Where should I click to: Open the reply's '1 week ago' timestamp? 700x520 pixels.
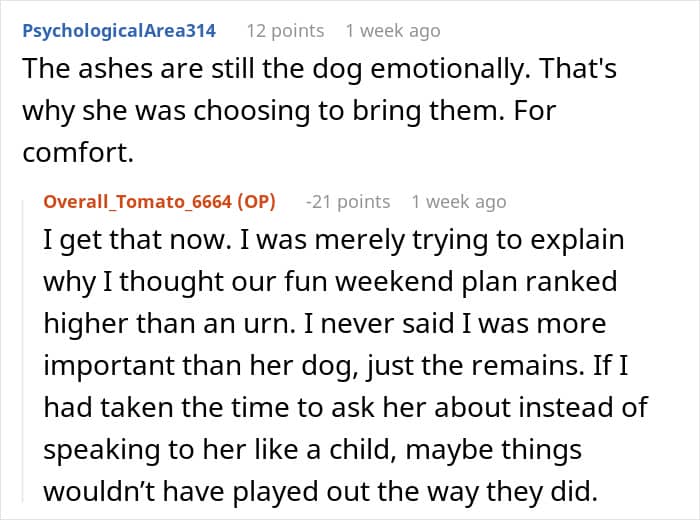(x=459, y=202)
